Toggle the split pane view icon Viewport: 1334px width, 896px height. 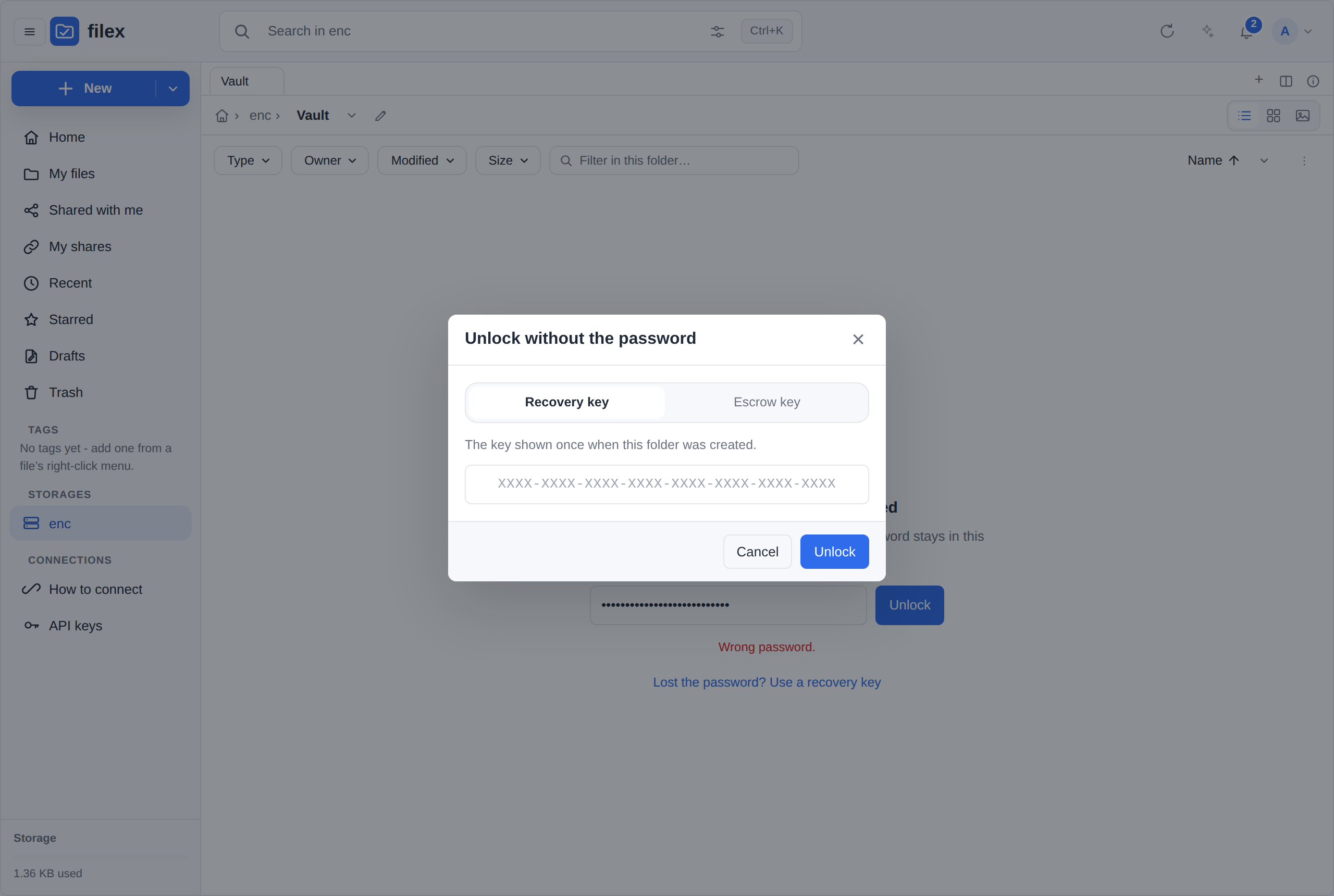point(1286,81)
